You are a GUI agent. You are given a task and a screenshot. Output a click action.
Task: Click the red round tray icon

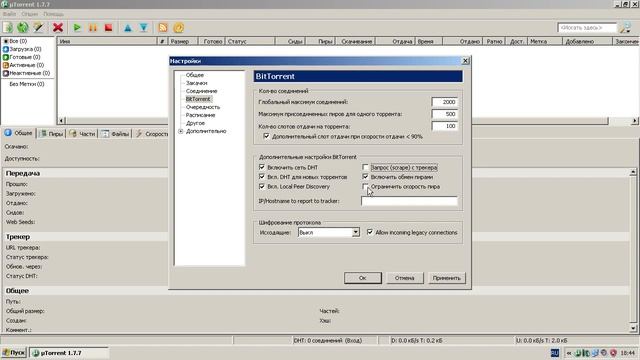pos(613,353)
